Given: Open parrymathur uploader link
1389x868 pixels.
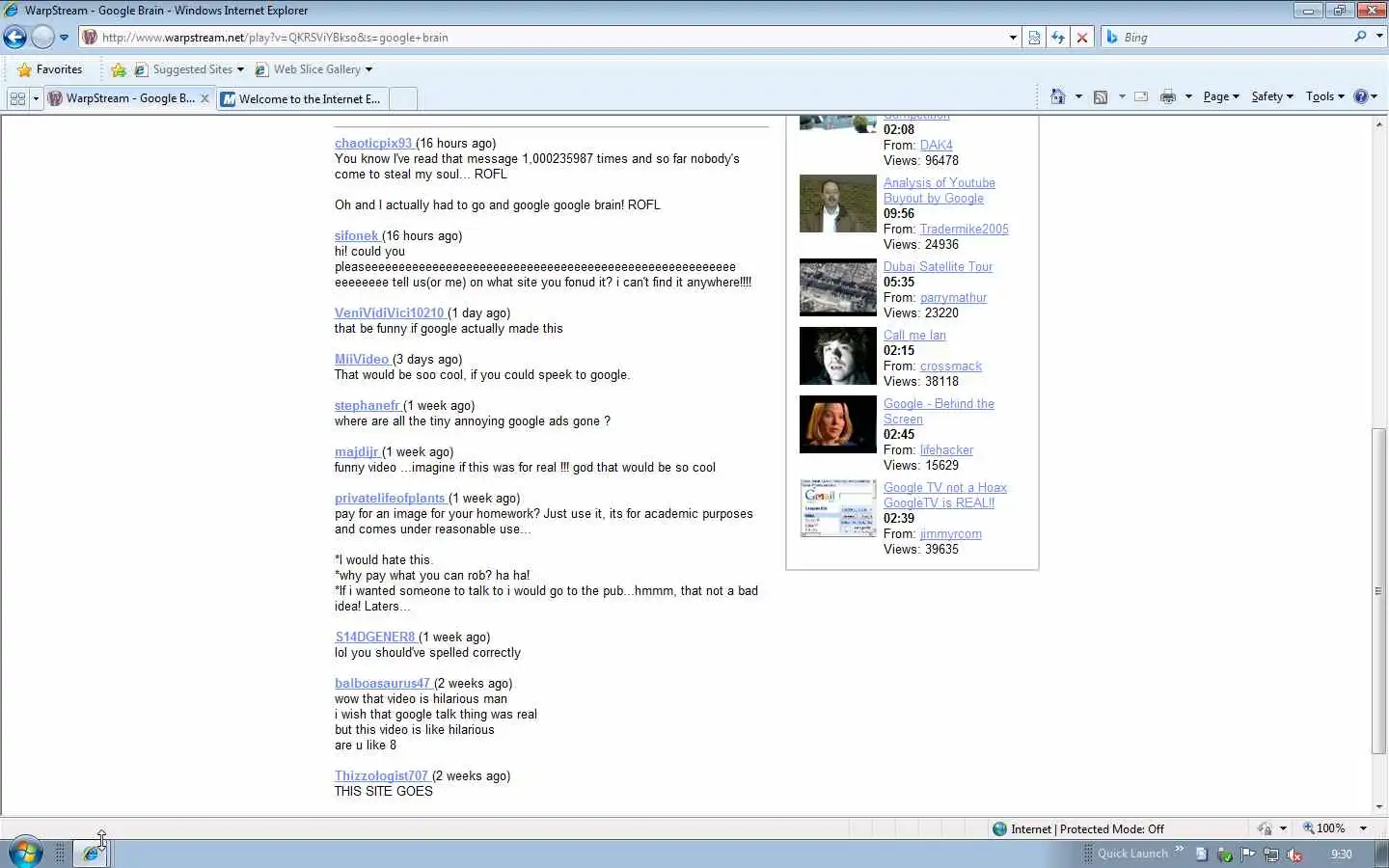Looking at the screenshot, I should coord(953,297).
